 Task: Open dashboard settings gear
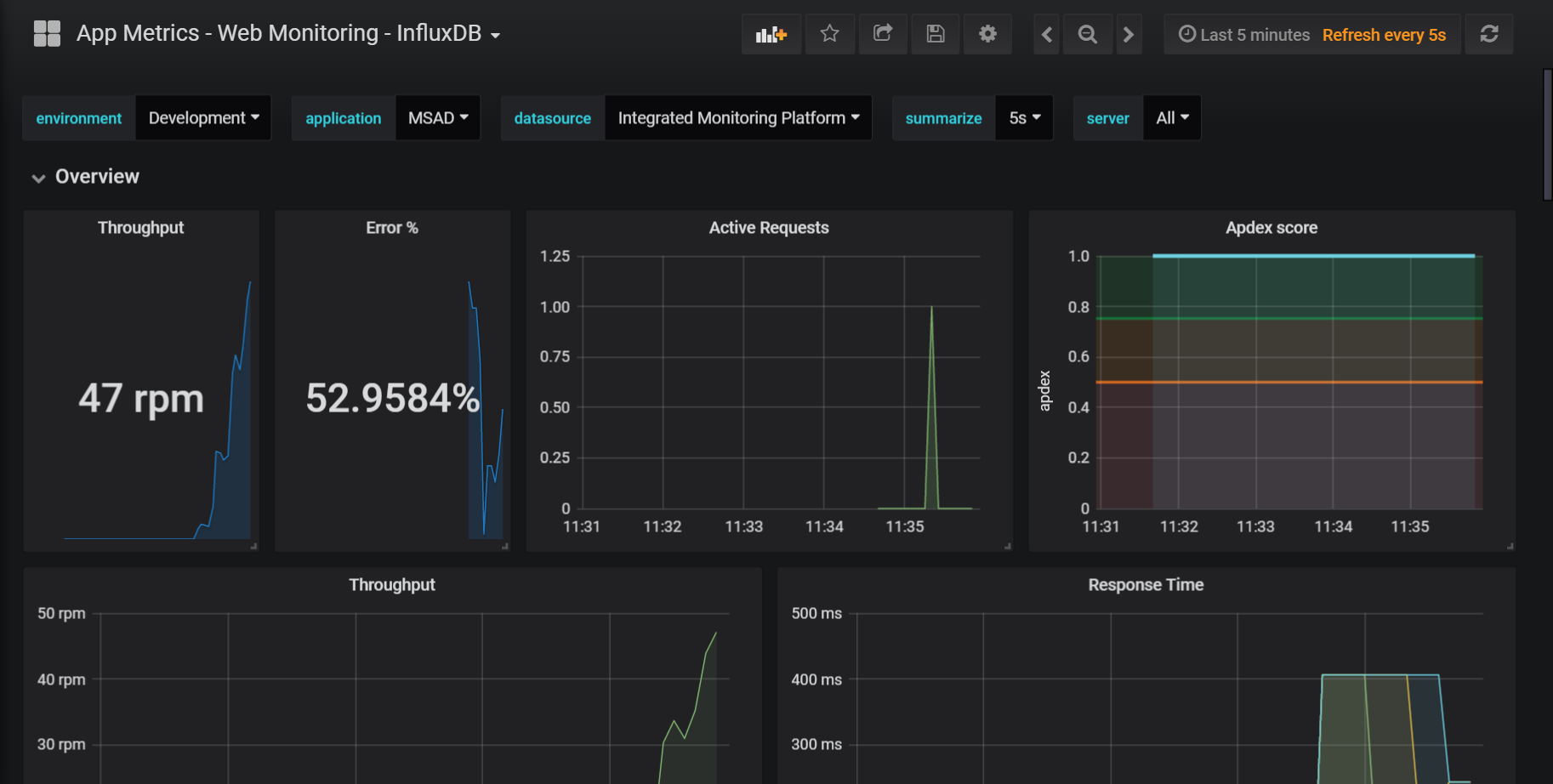pos(987,34)
